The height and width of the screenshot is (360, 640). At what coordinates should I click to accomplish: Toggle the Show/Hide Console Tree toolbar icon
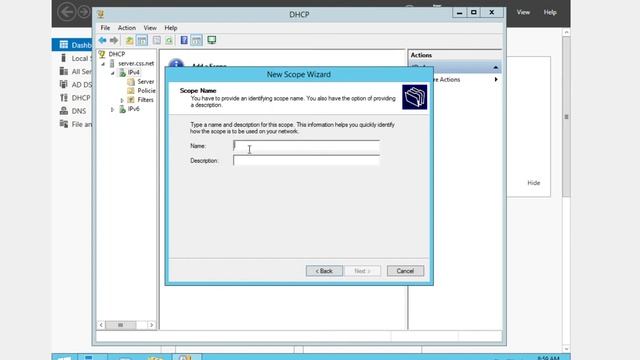(142, 40)
